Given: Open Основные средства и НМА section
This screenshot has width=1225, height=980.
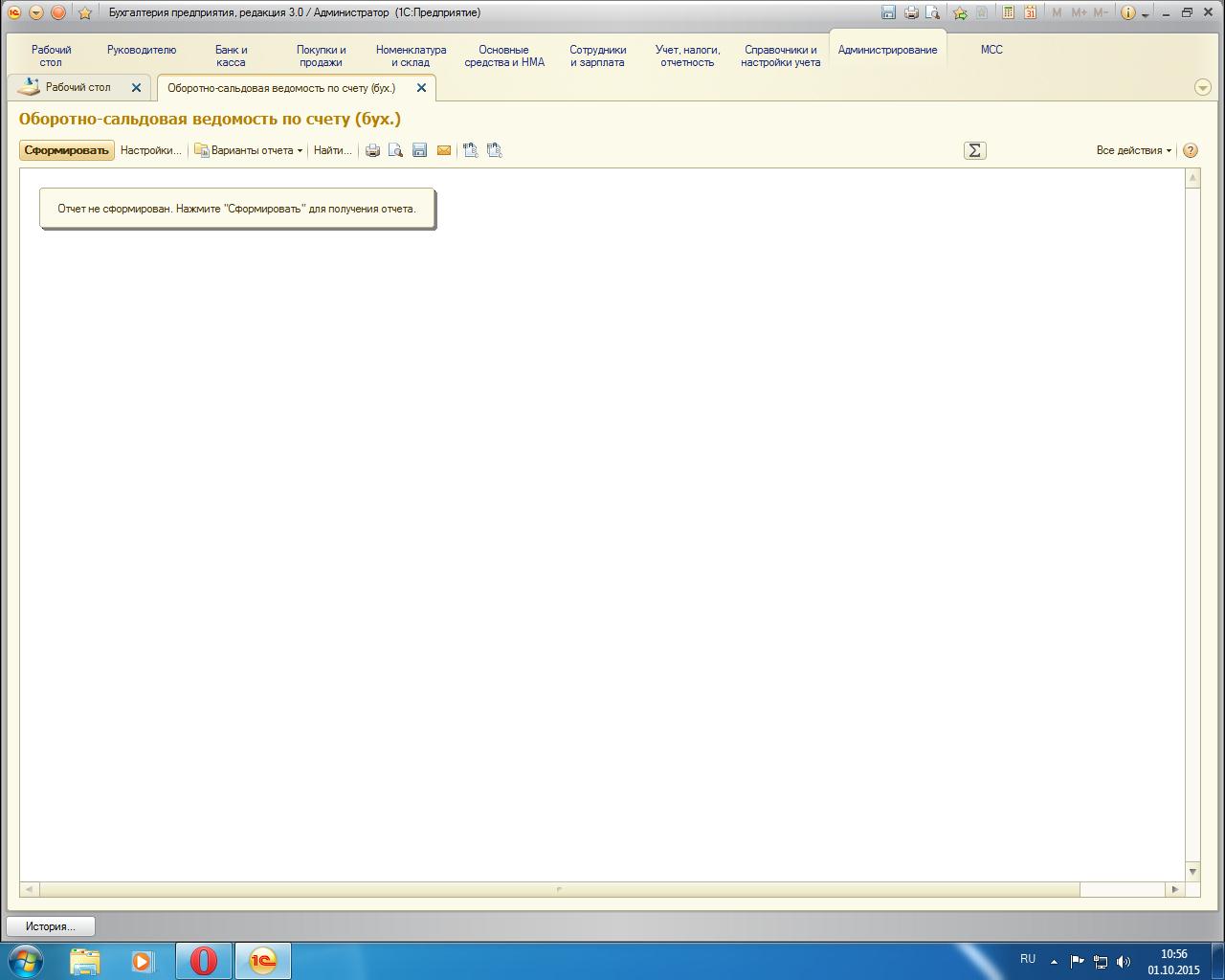Looking at the screenshot, I should click(x=504, y=56).
